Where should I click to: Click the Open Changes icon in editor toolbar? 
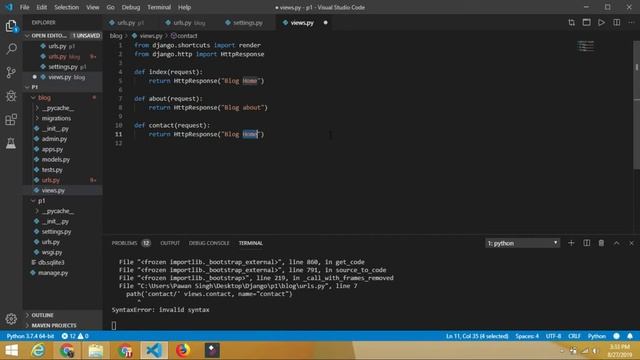point(571,22)
